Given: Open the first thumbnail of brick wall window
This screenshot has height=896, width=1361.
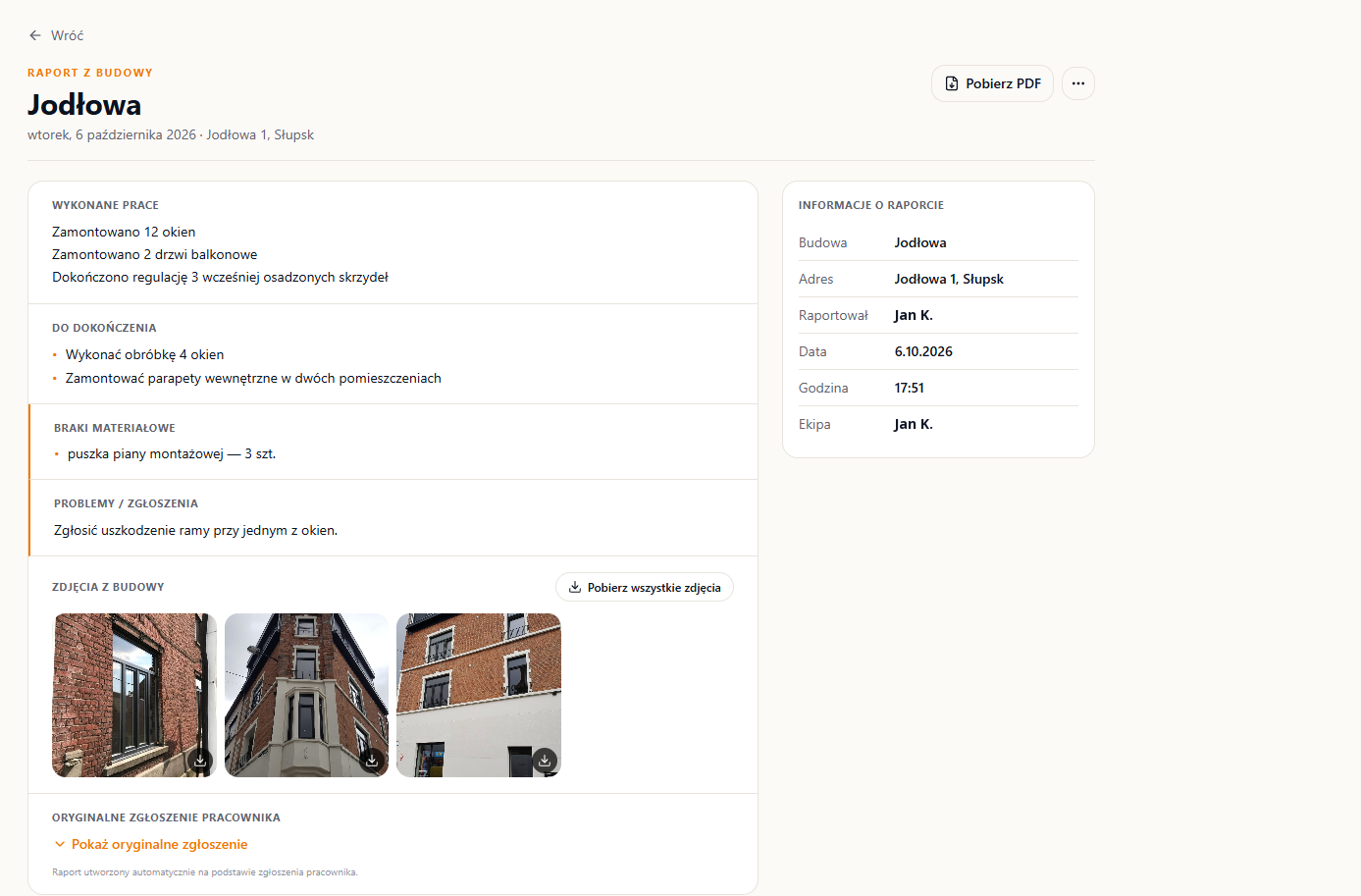Looking at the screenshot, I should point(133,695).
